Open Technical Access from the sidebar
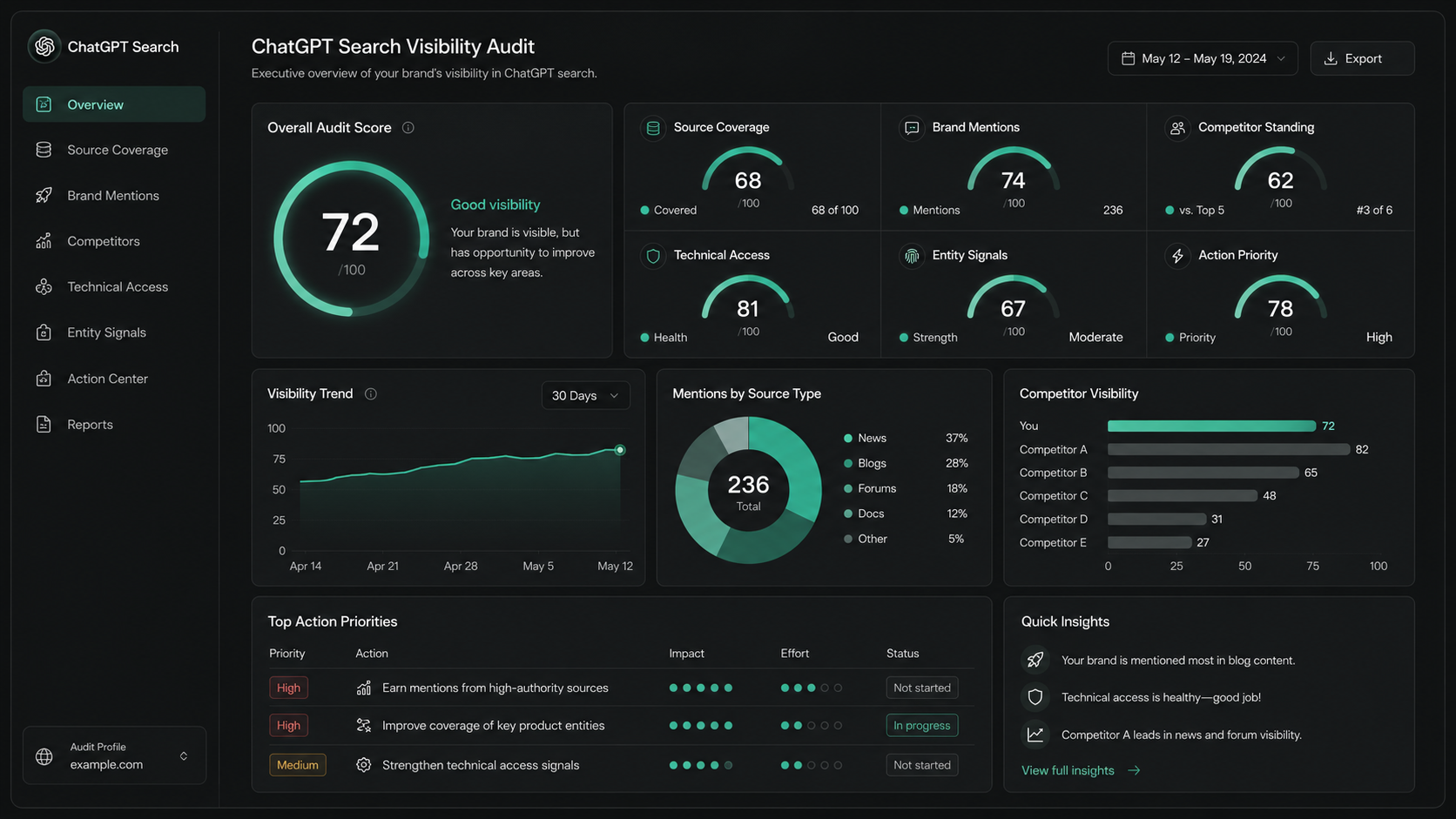Viewport: 1456px width, 819px height. [x=114, y=286]
